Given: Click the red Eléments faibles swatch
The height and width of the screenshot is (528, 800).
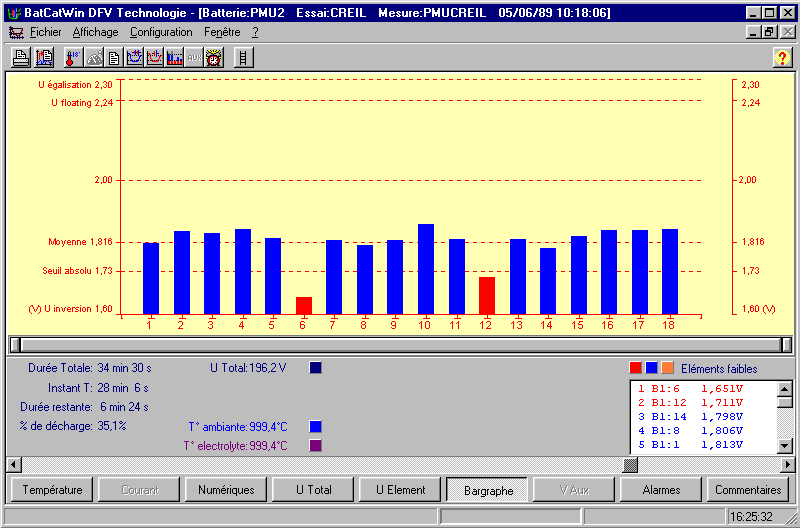Looking at the screenshot, I should pos(635,368).
